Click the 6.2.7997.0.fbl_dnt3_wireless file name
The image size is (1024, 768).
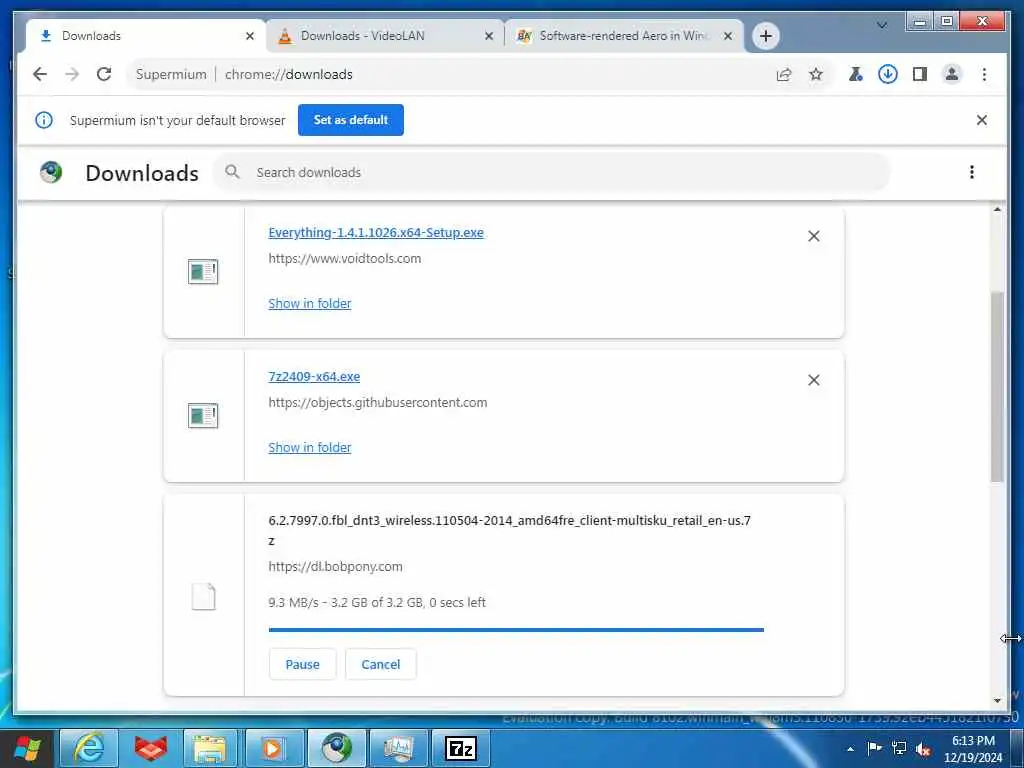[x=509, y=530]
